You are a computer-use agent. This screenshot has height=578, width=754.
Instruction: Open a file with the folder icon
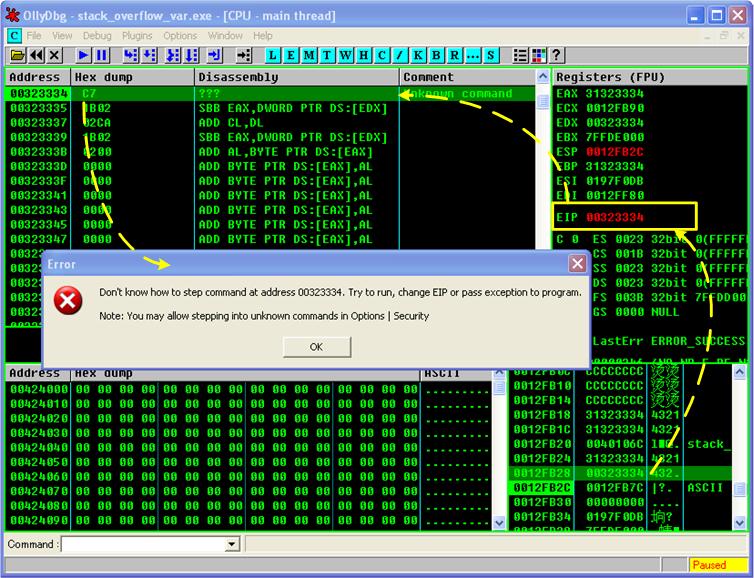point(17,55)
